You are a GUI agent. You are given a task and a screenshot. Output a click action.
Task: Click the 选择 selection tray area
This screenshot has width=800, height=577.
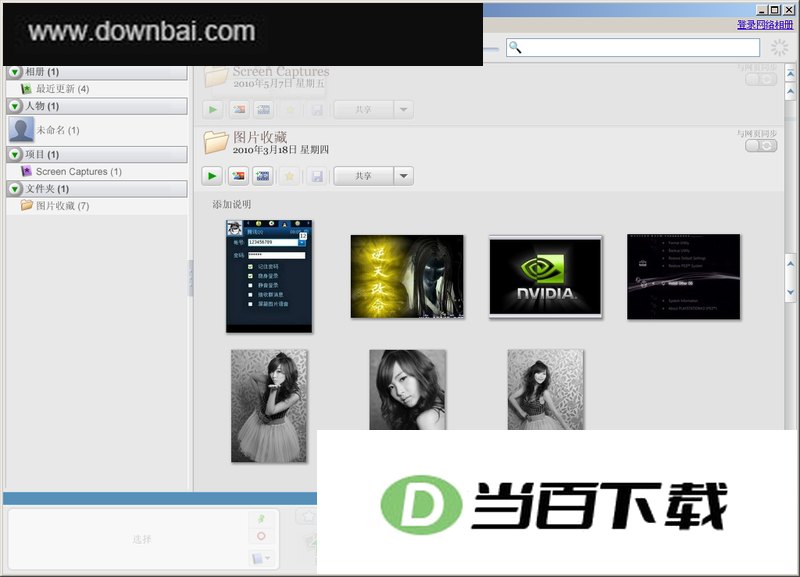tap(142, 539)
